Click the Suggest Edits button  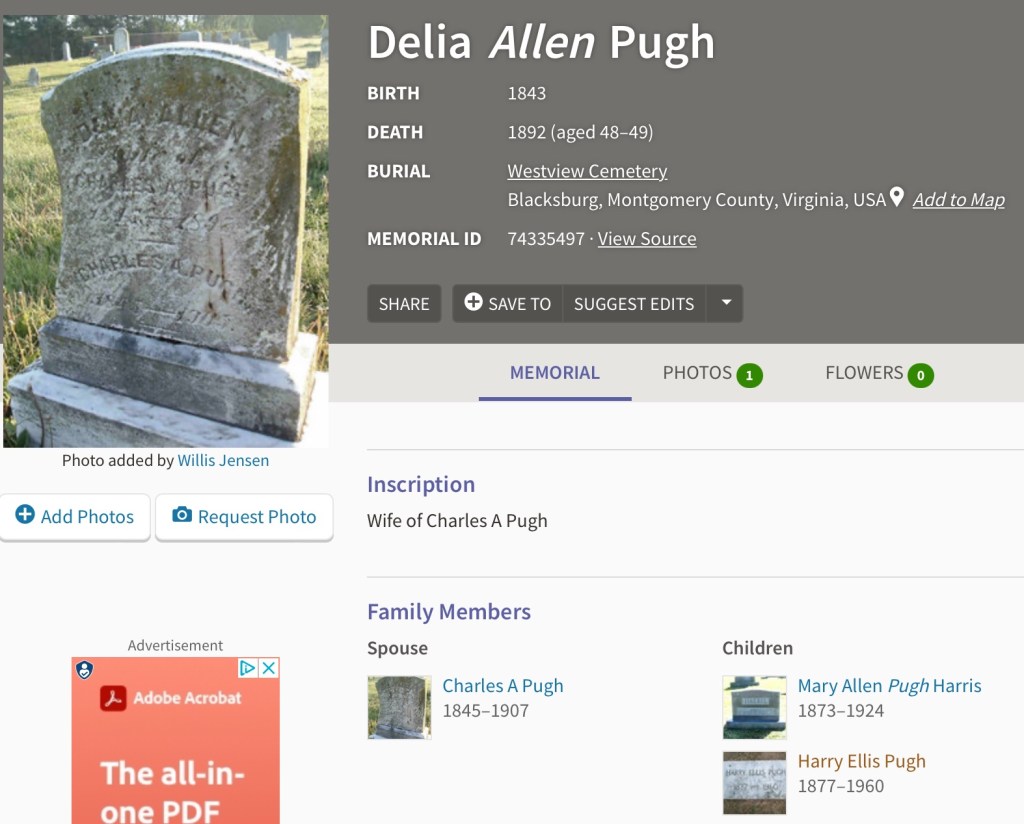[634, 304]
